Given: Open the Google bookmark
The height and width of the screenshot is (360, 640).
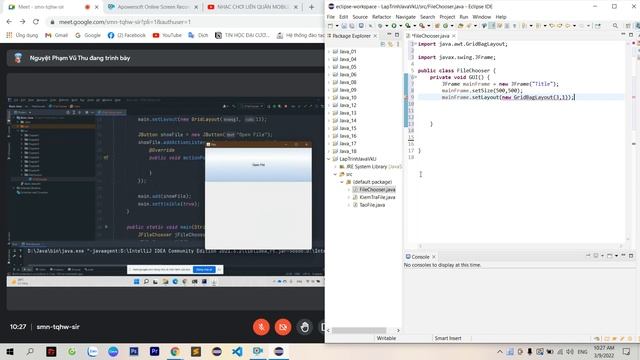Looking at the screenshot, I should pyautogui.click(x=88, y=36).
